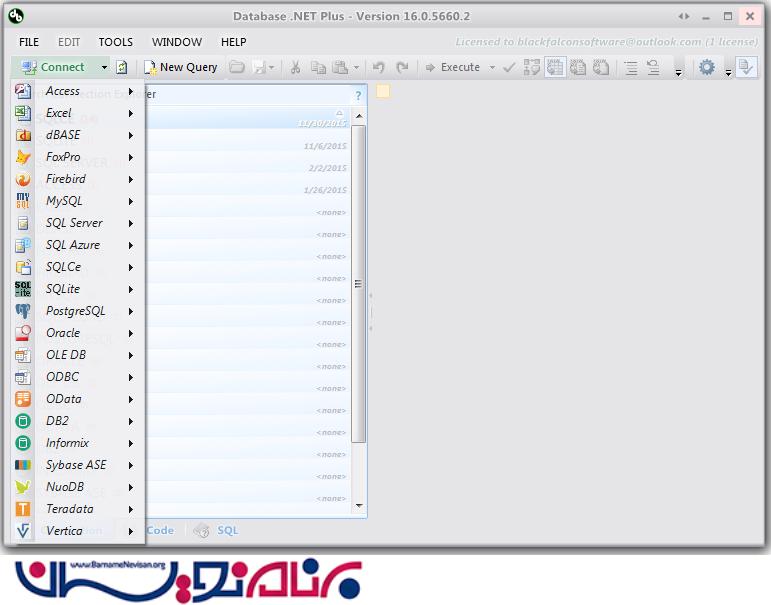Click the DB2 green icon

click(23, 421)
